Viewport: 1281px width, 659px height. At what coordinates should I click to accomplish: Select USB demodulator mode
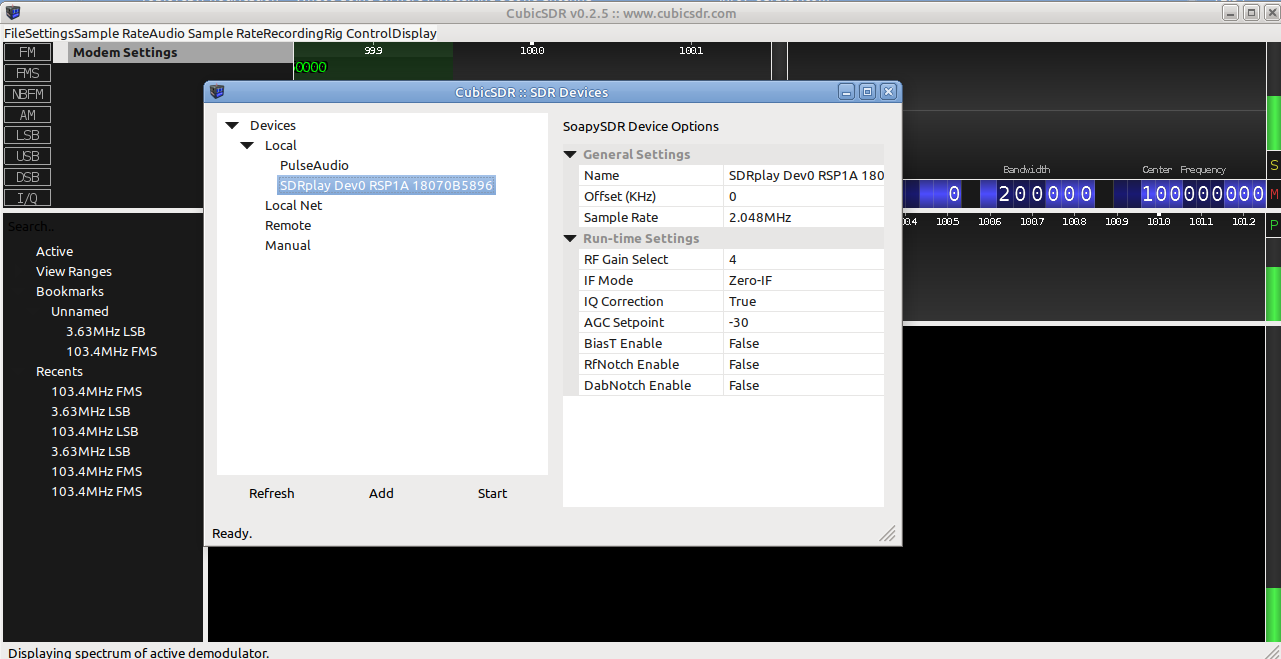[x=27, y=156]
